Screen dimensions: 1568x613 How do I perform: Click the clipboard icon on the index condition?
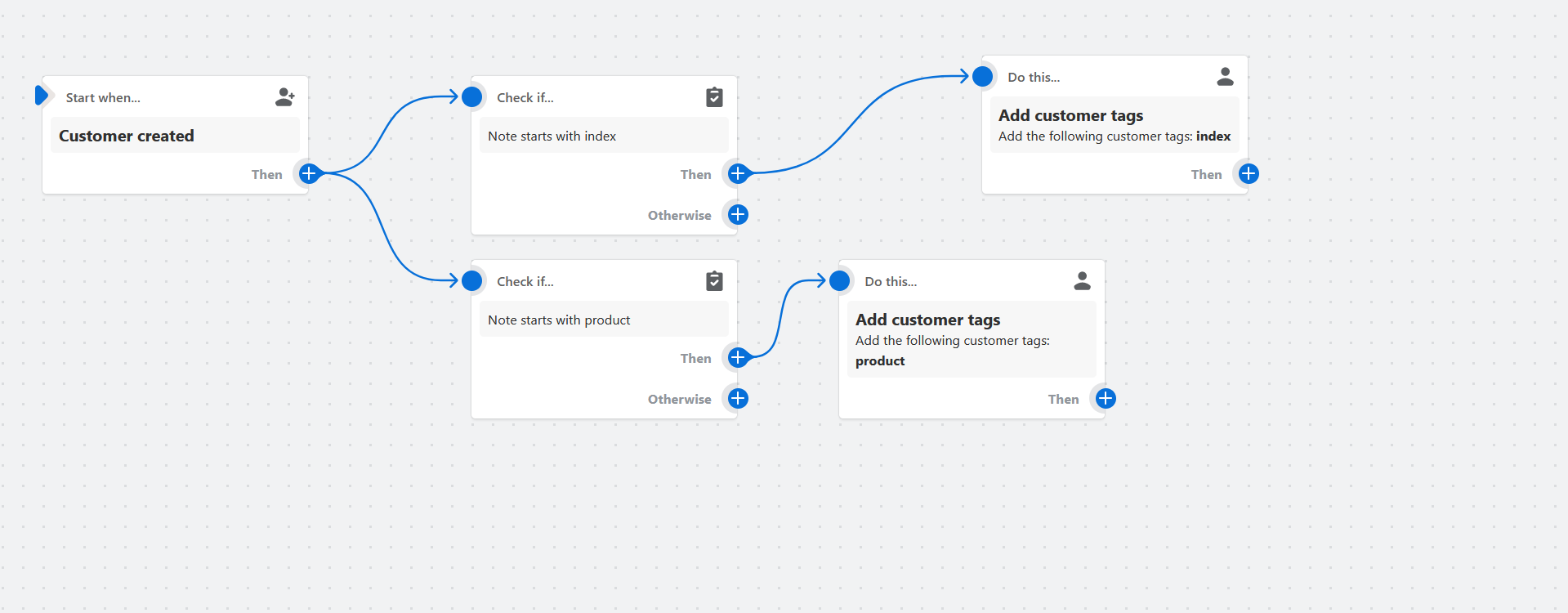coord(714,97)
